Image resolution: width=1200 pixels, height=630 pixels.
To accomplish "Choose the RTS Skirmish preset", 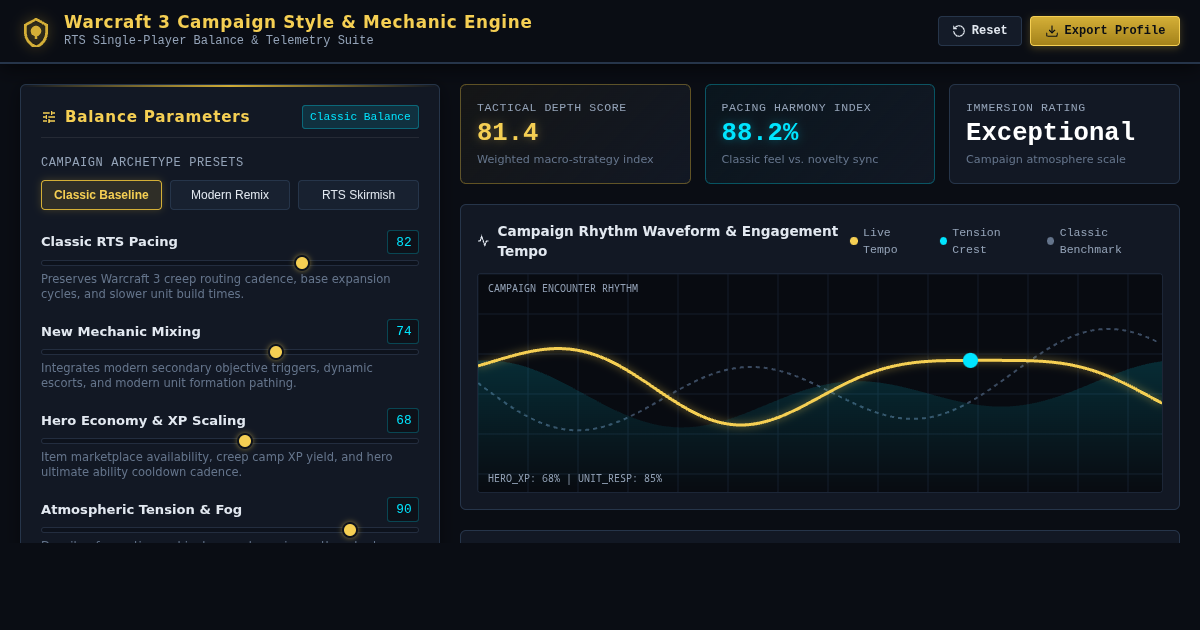I will (x=358, y=195).
